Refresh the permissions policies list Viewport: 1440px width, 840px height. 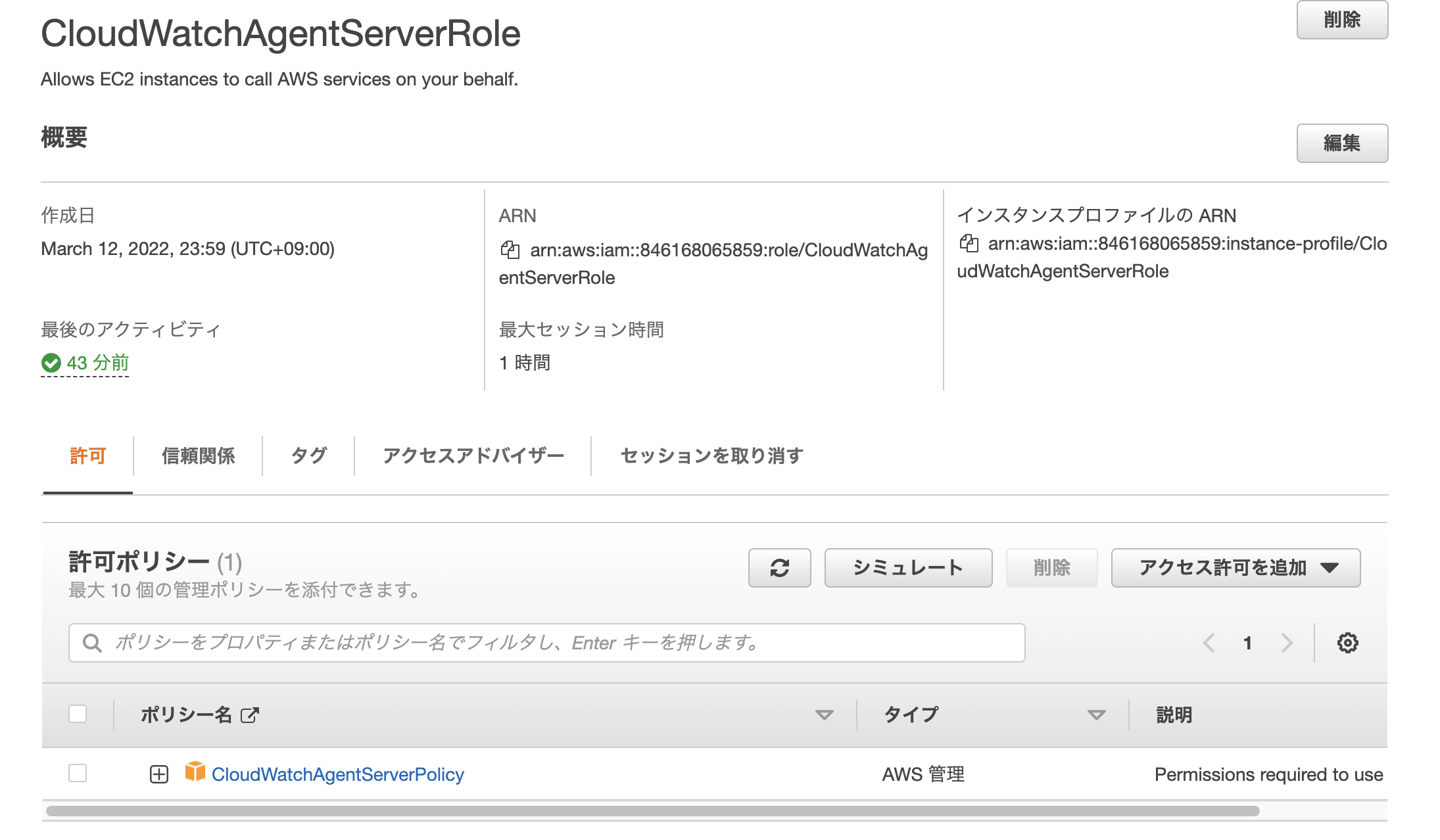[x=779, y=567]
